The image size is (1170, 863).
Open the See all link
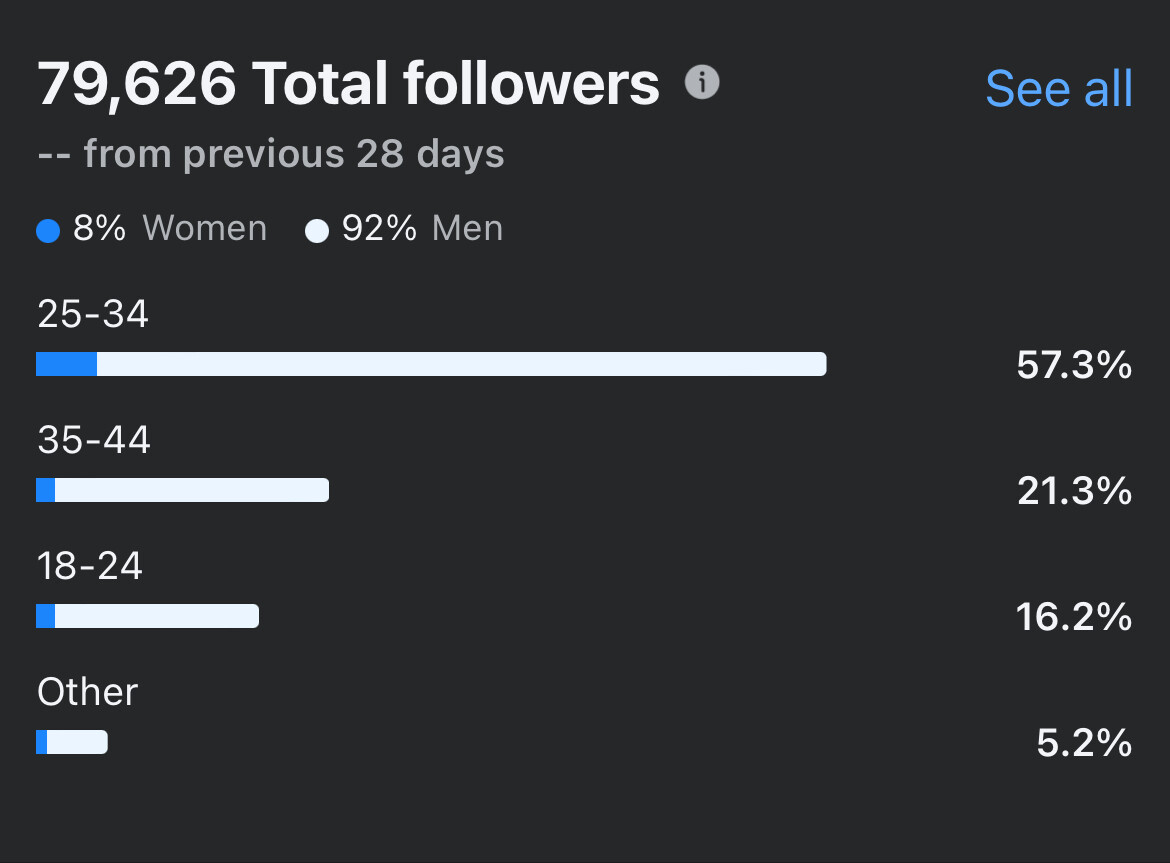[x=1058, y=88]
